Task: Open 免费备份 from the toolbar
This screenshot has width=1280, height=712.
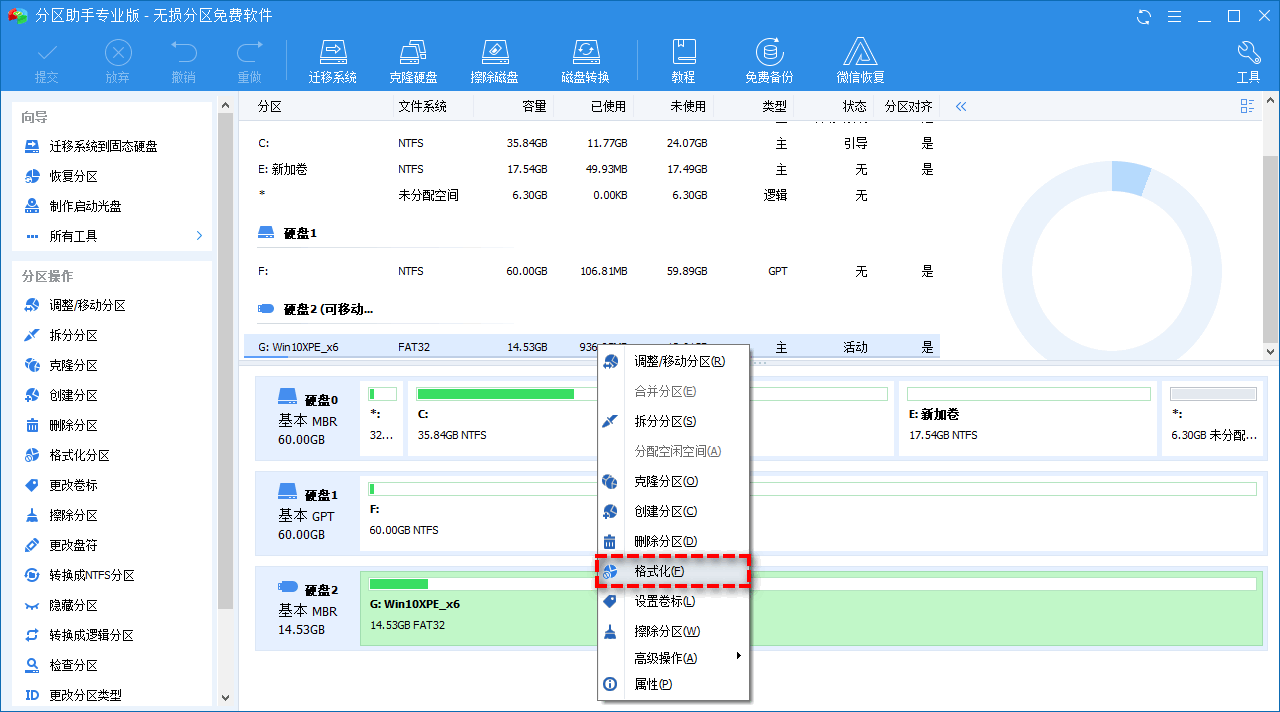Action: click(768, 58)
